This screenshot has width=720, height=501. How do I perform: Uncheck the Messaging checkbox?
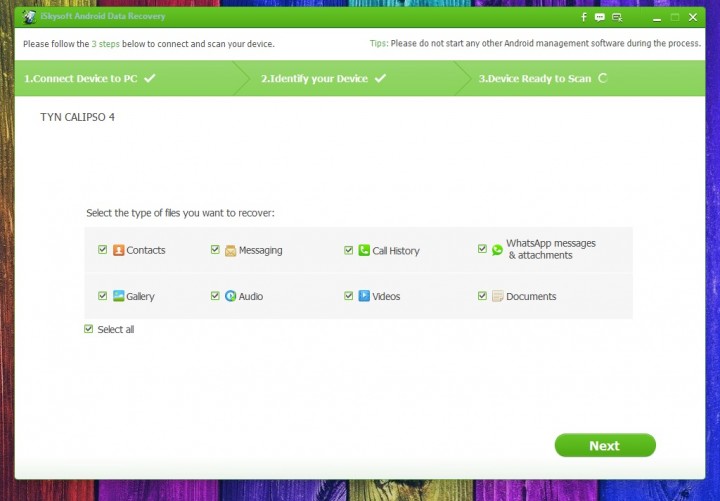(x=215, y=249)
